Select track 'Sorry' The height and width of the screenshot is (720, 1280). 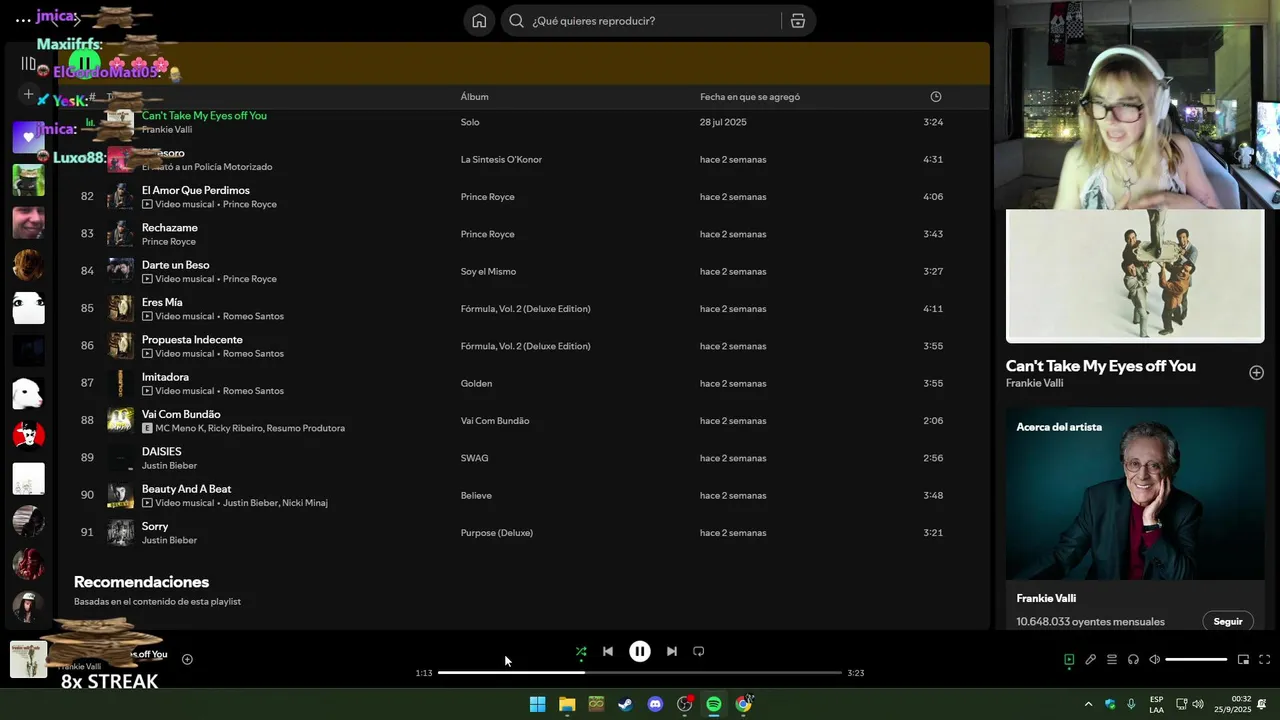[155, 526]
